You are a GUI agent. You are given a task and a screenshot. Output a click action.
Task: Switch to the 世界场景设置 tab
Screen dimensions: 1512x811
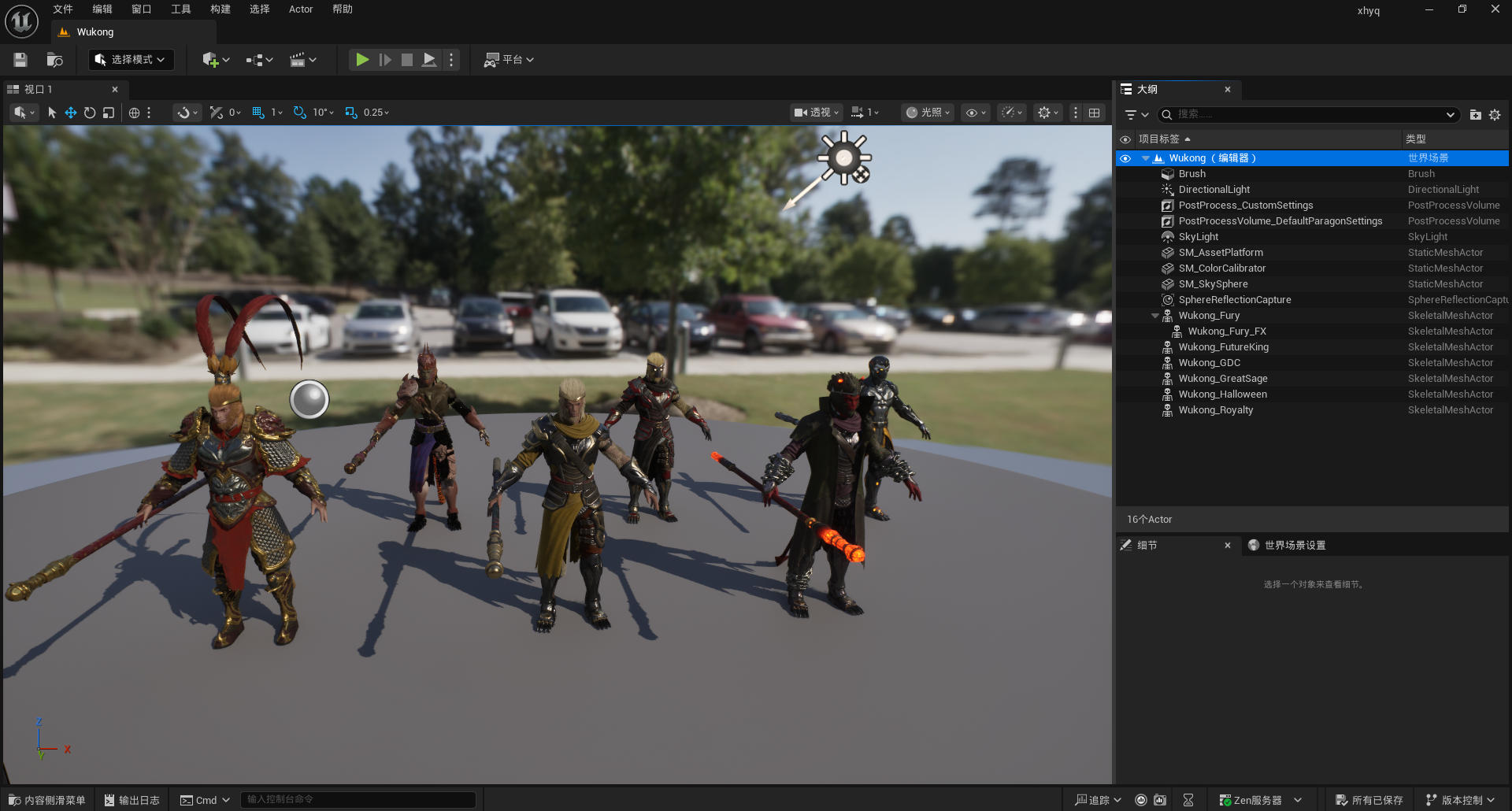point(1287,545)
